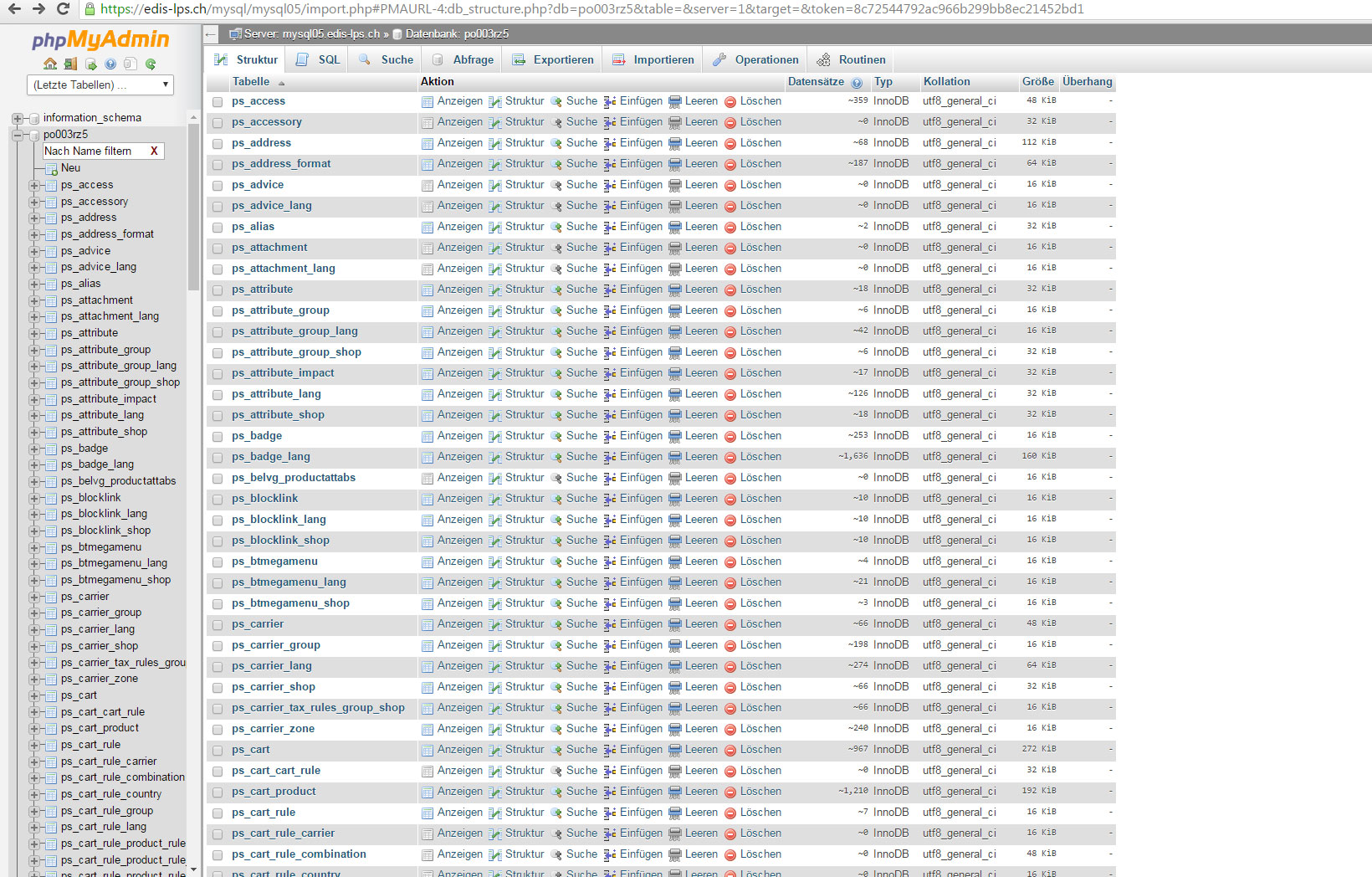Click Leeren link for ps_advice_lang
The height and width of the screenshot is (877, 1372).
(x=701, y=206)
